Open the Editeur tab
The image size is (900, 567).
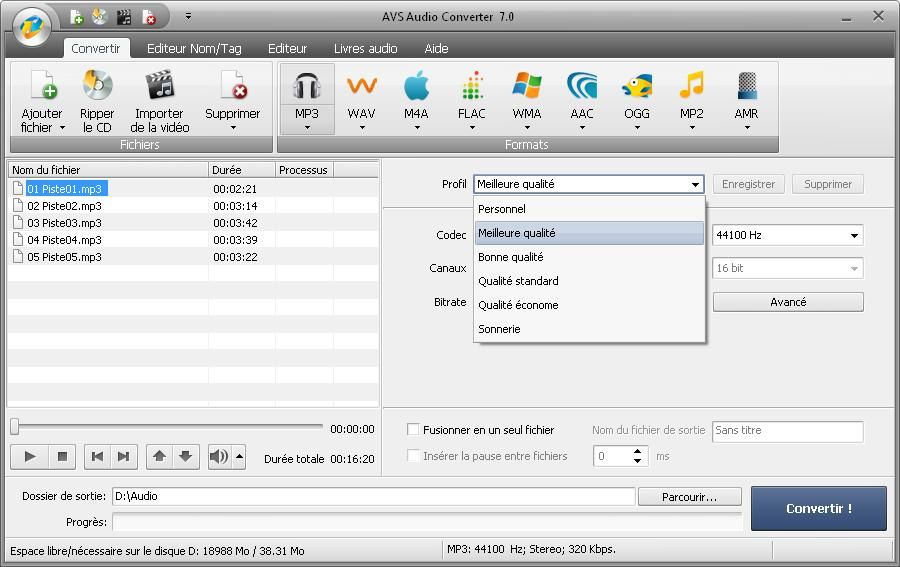point(288,48)
